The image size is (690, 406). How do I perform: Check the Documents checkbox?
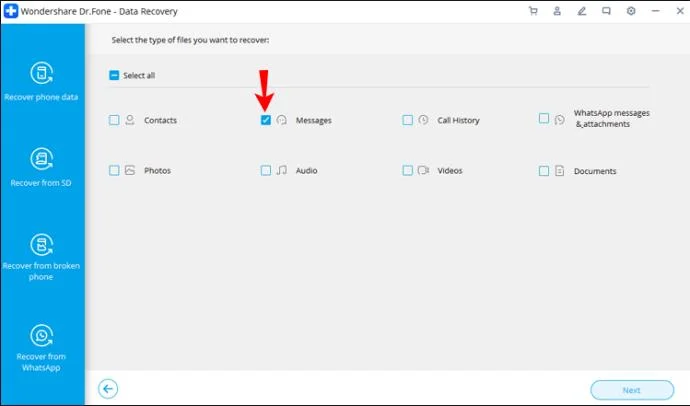544,171
